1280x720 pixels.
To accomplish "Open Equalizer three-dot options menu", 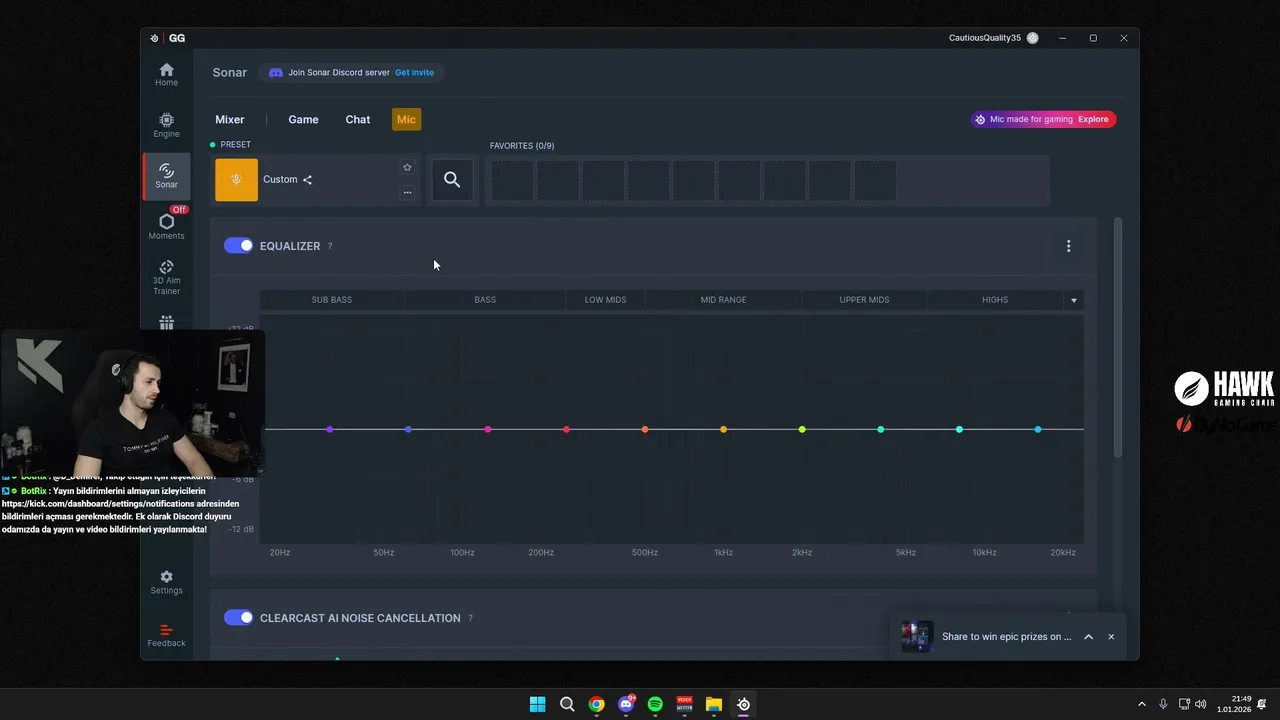I will (x=1068, y=246).
